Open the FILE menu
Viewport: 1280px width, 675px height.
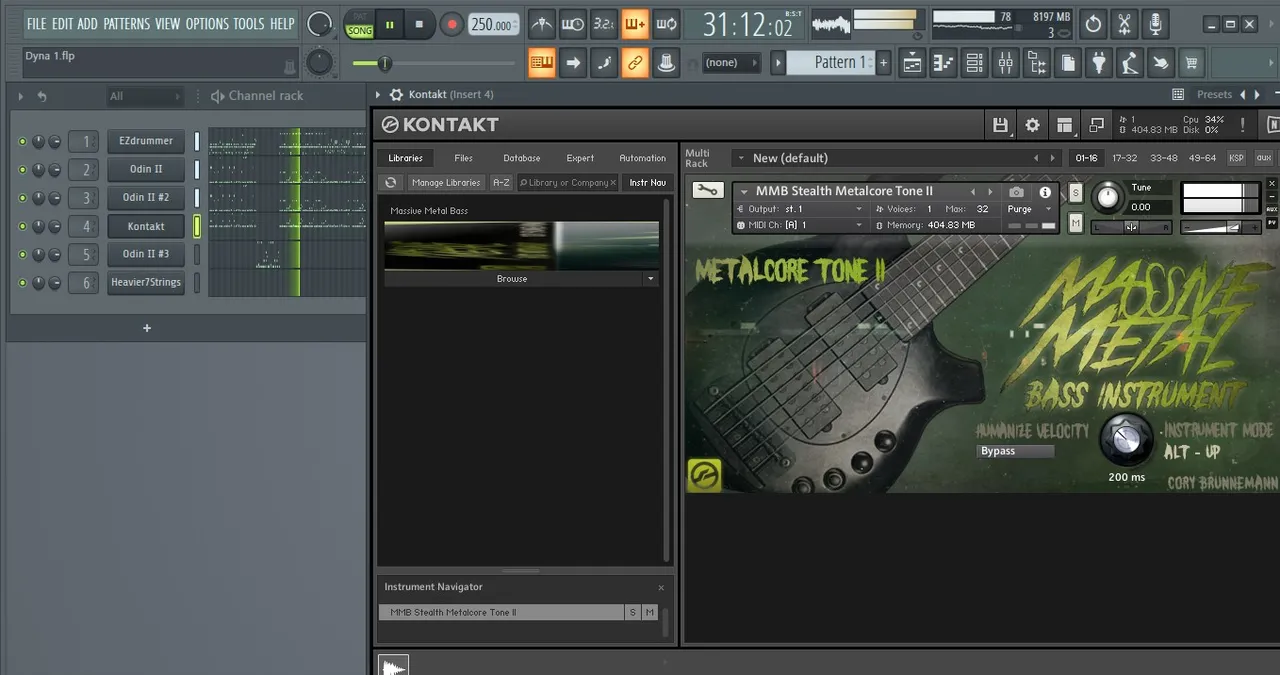point(36,23)
